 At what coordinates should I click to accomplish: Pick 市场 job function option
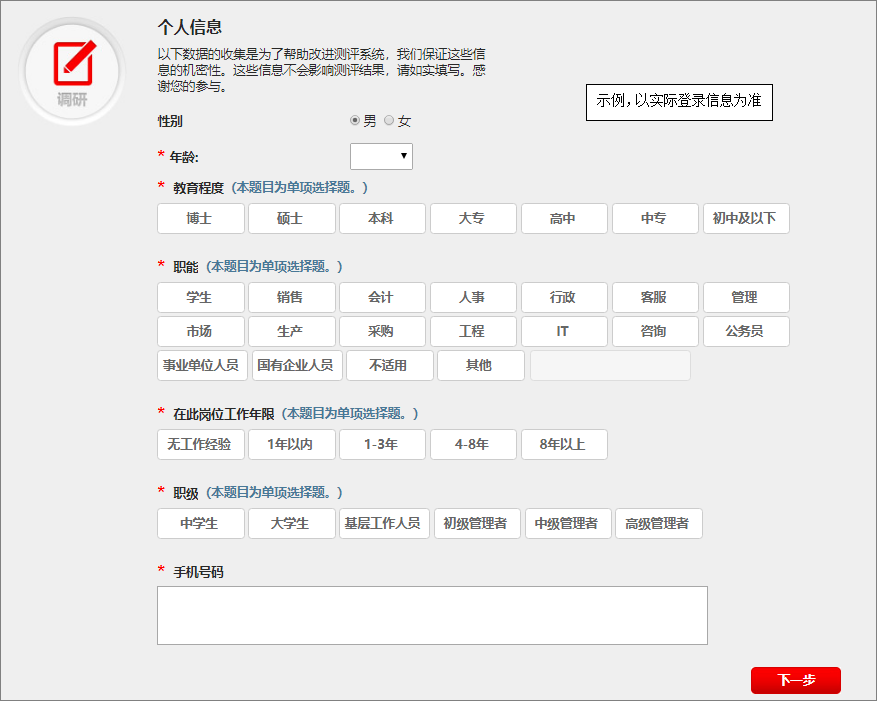pos(201,331)
